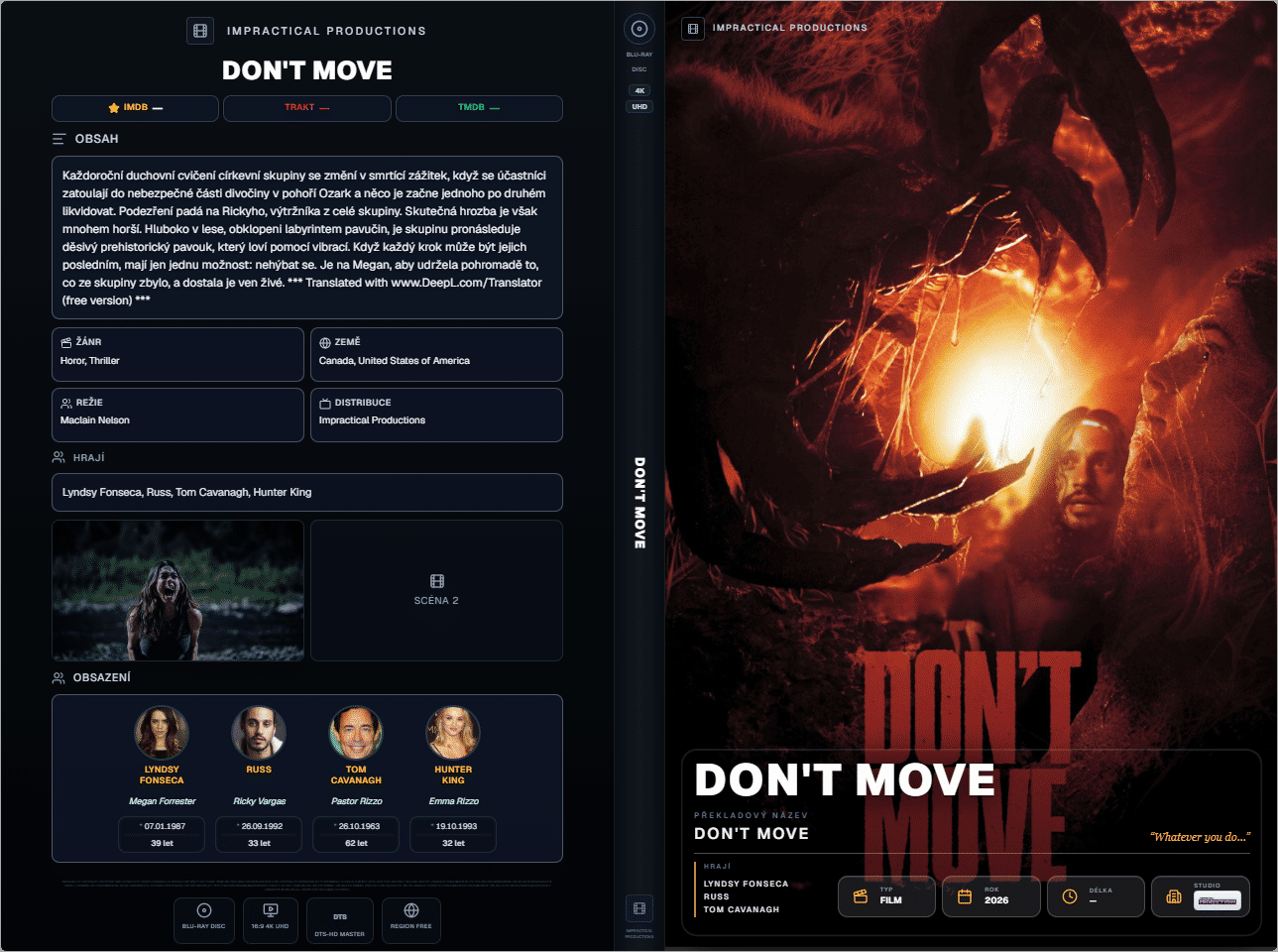Click the TRAKT rating badge
Image resolution: width=1278 pixels, height=952 pixels.
coord(307,108)
